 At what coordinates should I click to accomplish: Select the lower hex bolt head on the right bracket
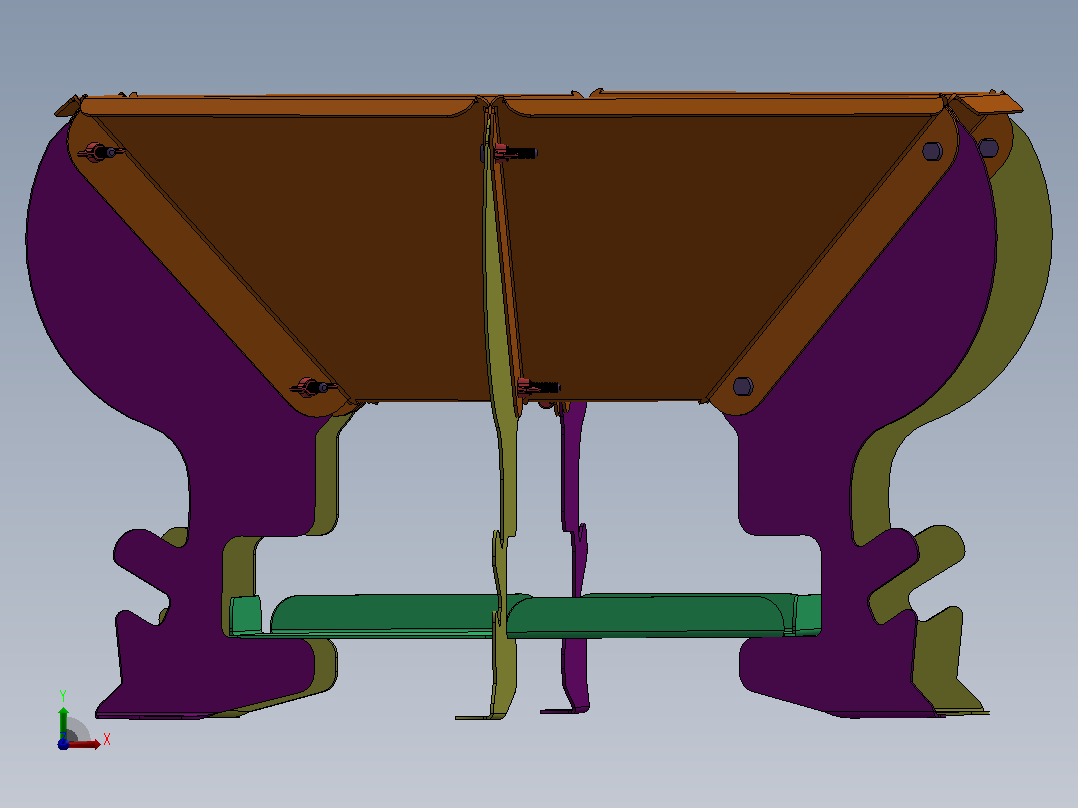pos(743,386)
